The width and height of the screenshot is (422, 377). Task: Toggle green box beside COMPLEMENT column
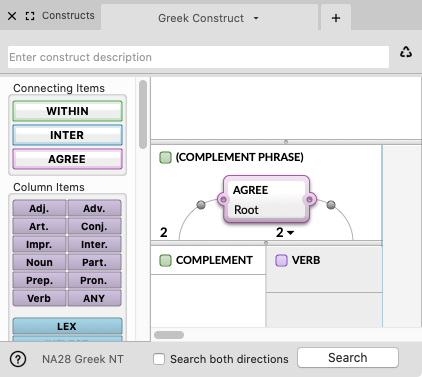click(x=165, y=260)
